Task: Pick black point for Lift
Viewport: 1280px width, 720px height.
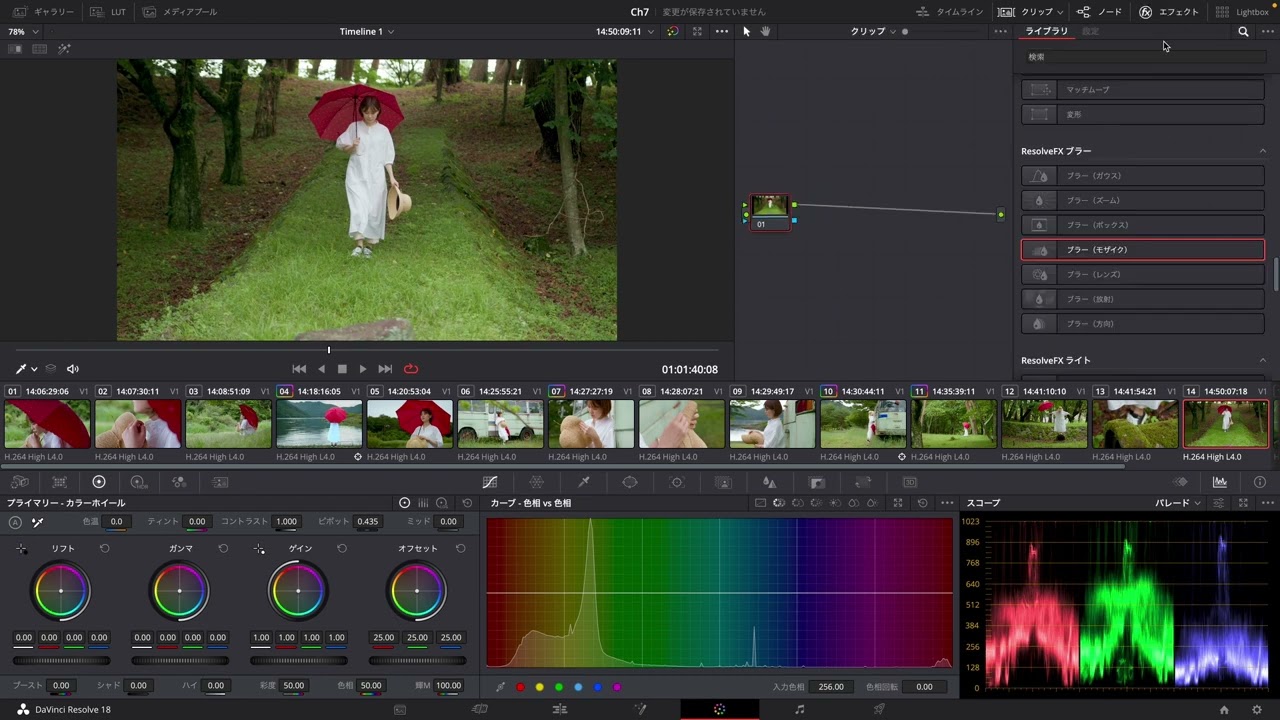Action: (x=22, y=549)
